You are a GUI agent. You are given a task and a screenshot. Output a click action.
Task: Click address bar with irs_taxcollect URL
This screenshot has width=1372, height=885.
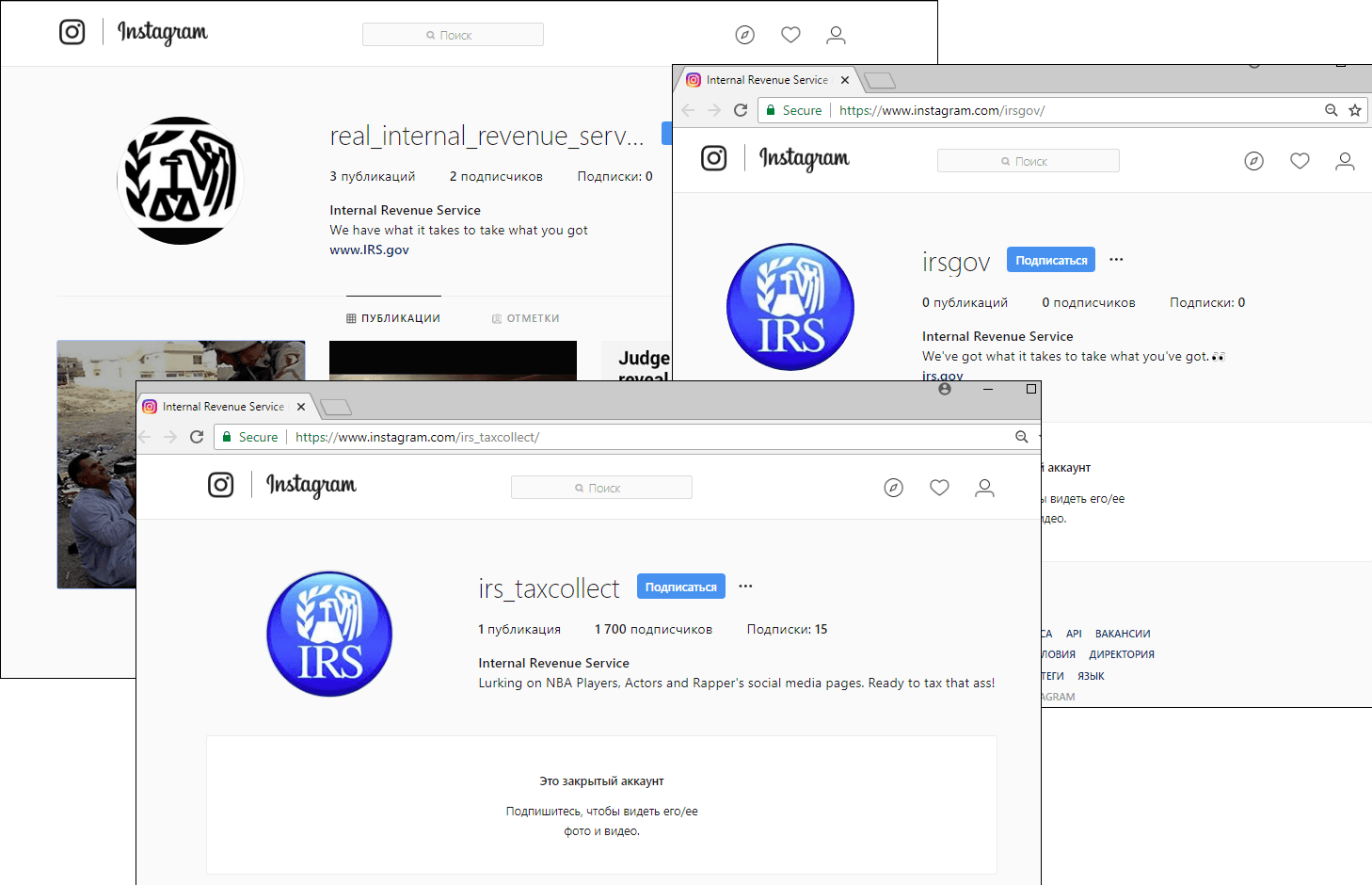coord(628,437)
